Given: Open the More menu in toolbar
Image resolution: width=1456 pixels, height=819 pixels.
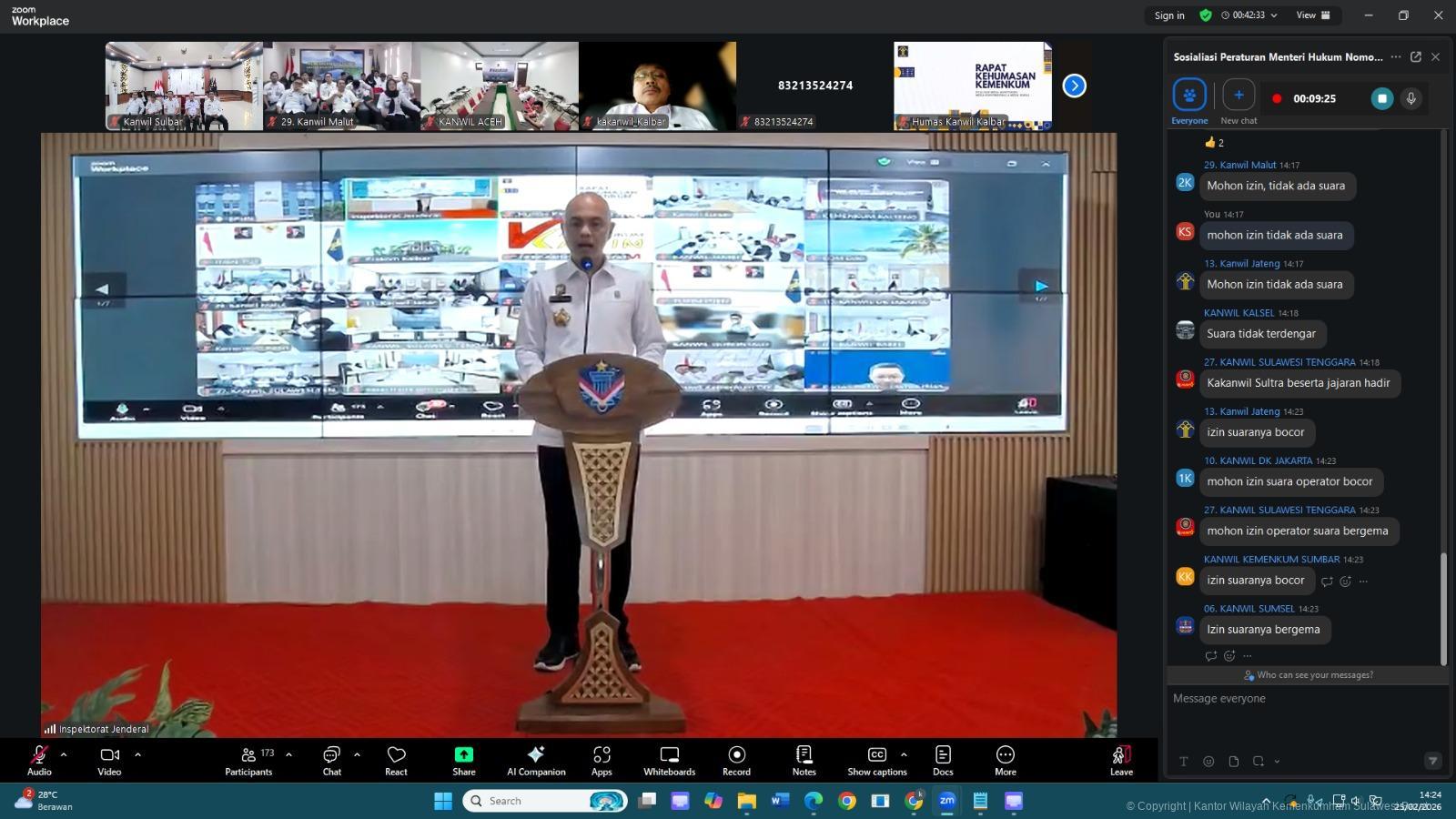Looking at the screenshot, I should [1005, 760].
